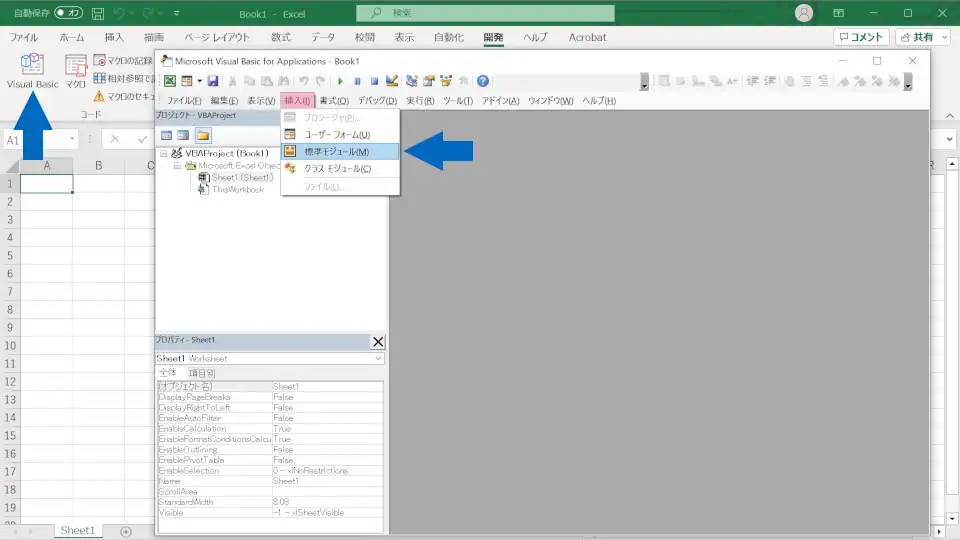Click View Code icon in Project pane
This screenshot has width=960, height=540.
pos(167,135)
